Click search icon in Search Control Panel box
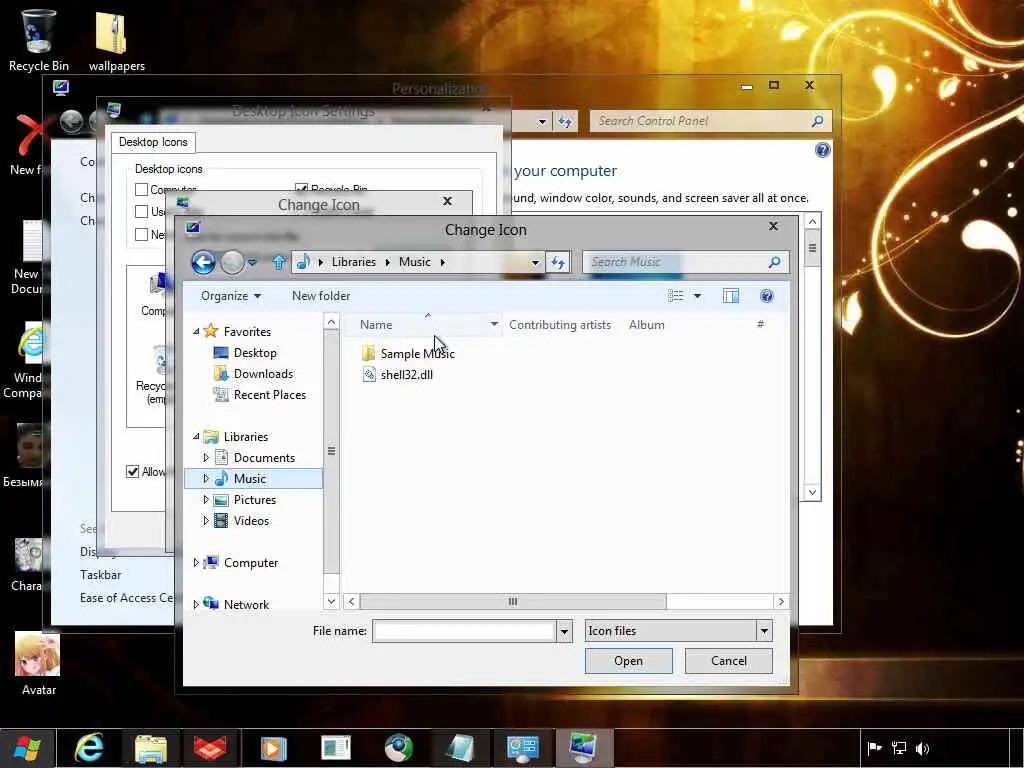1024x768 pixels. (817, 121)
